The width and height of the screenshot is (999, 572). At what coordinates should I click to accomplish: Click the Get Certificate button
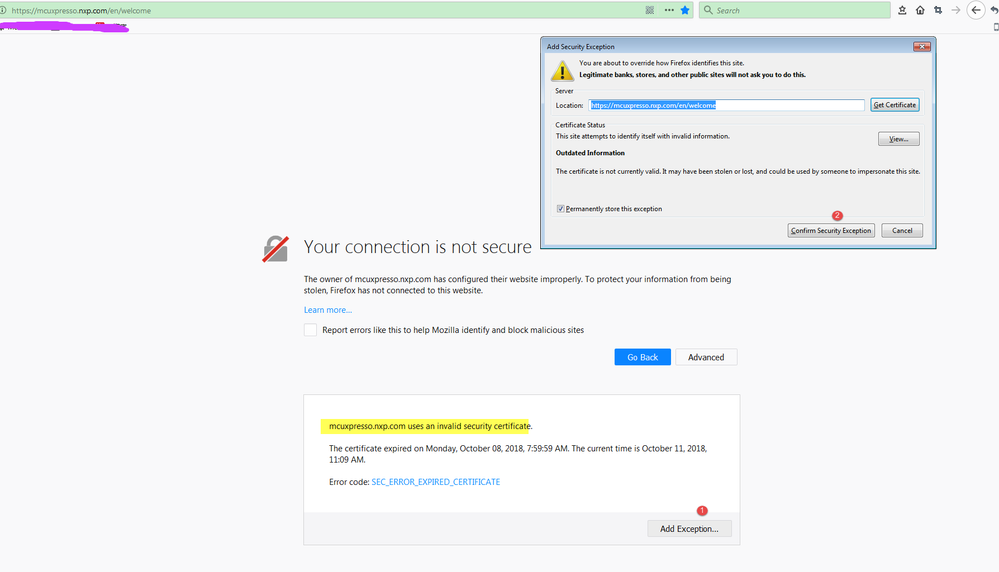click(x=895, y=105)
